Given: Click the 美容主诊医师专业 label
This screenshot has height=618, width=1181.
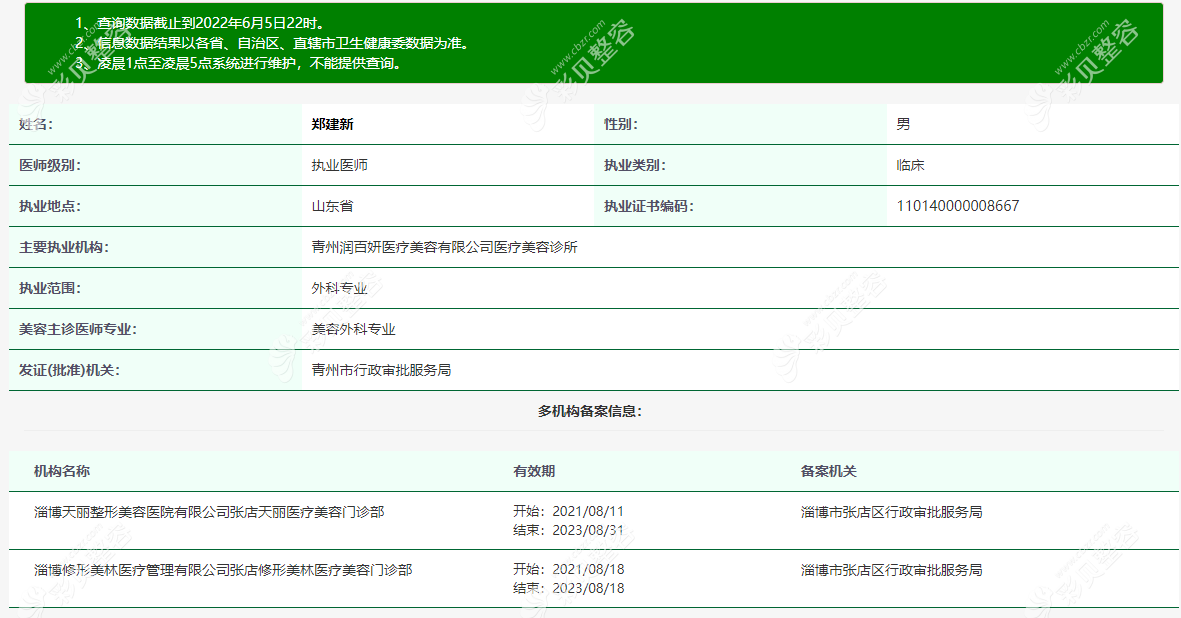Looking at the screenshot, I should pyautogui.click(x=78, y=330).
